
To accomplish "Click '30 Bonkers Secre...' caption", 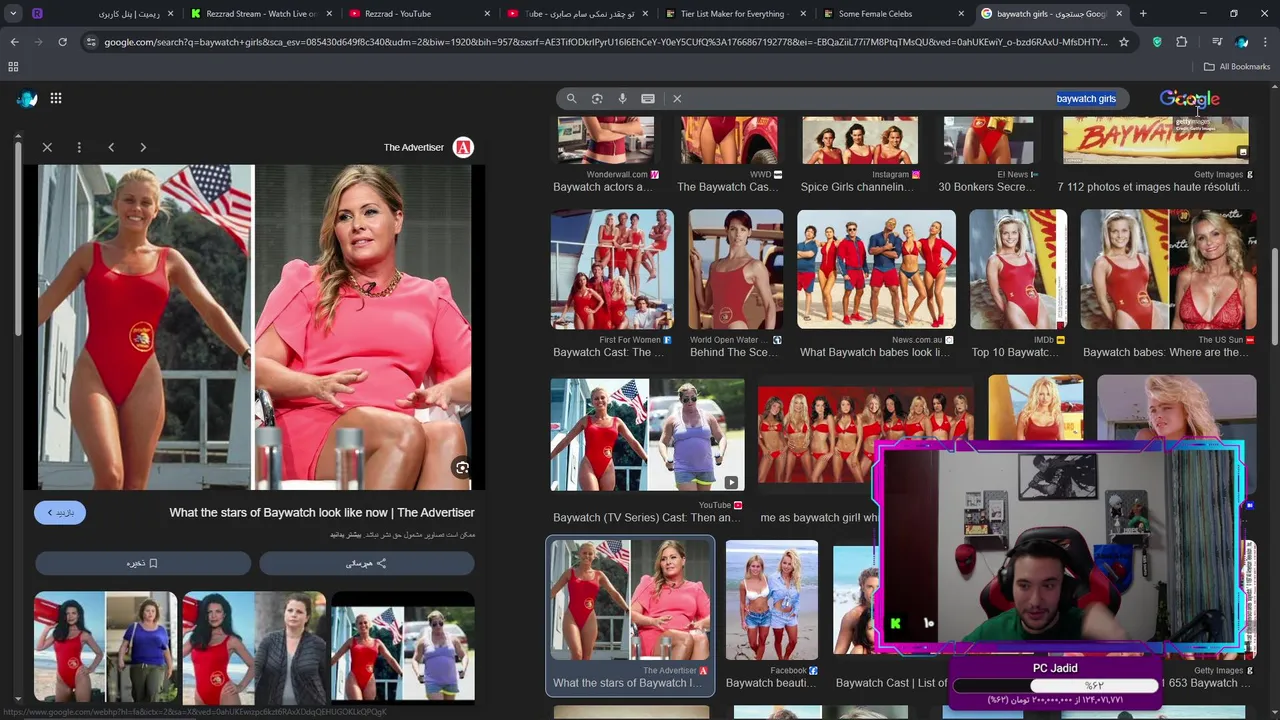I will (986, 187).
